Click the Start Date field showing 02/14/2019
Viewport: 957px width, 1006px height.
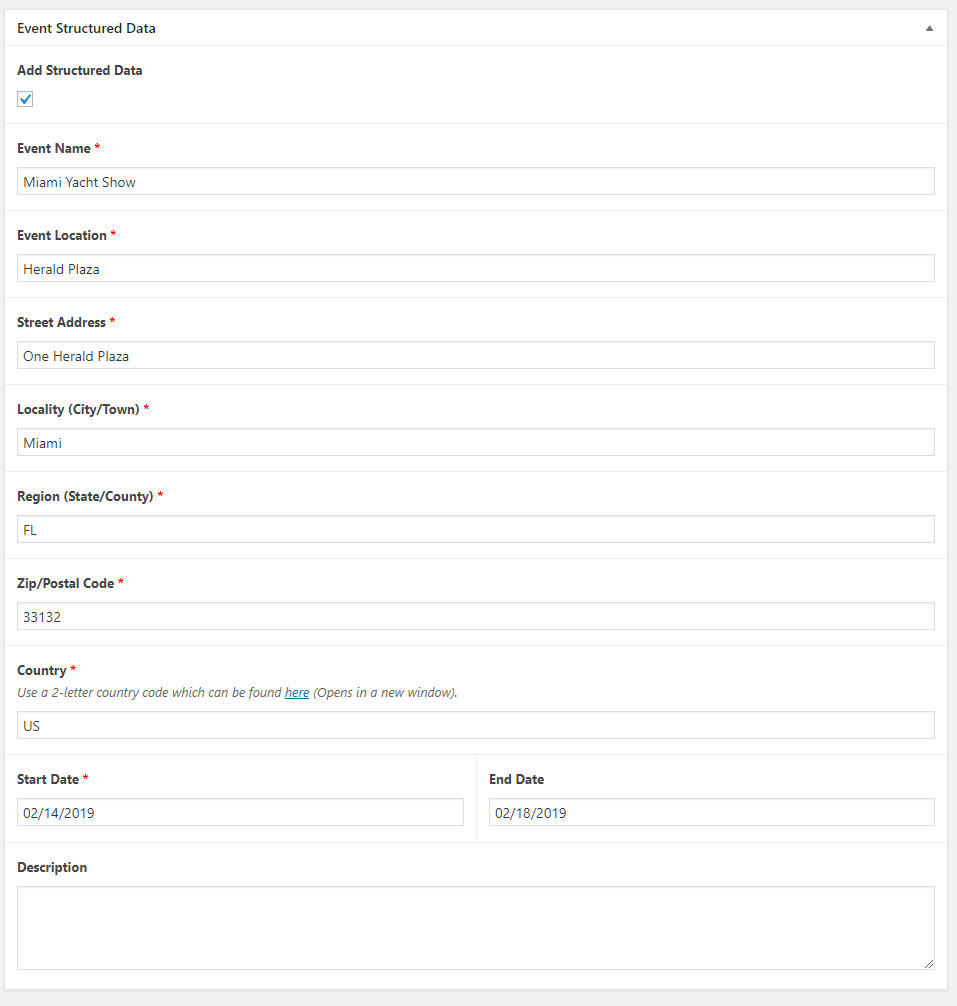[240, 812]
